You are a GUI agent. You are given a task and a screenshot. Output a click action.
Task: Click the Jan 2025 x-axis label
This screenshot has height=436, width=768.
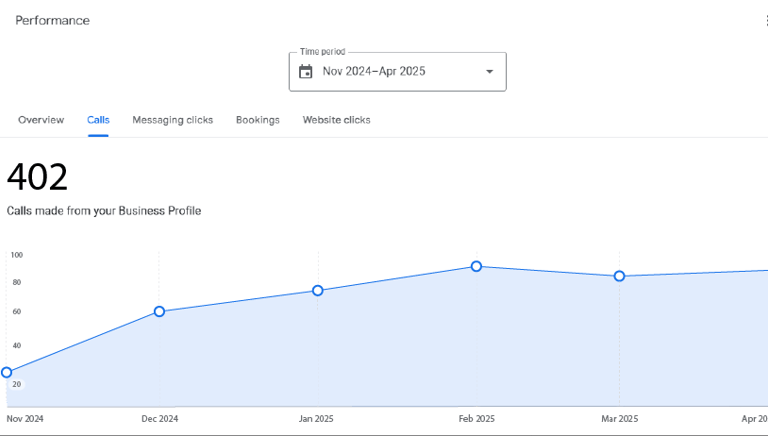click(x=317, y=419)
